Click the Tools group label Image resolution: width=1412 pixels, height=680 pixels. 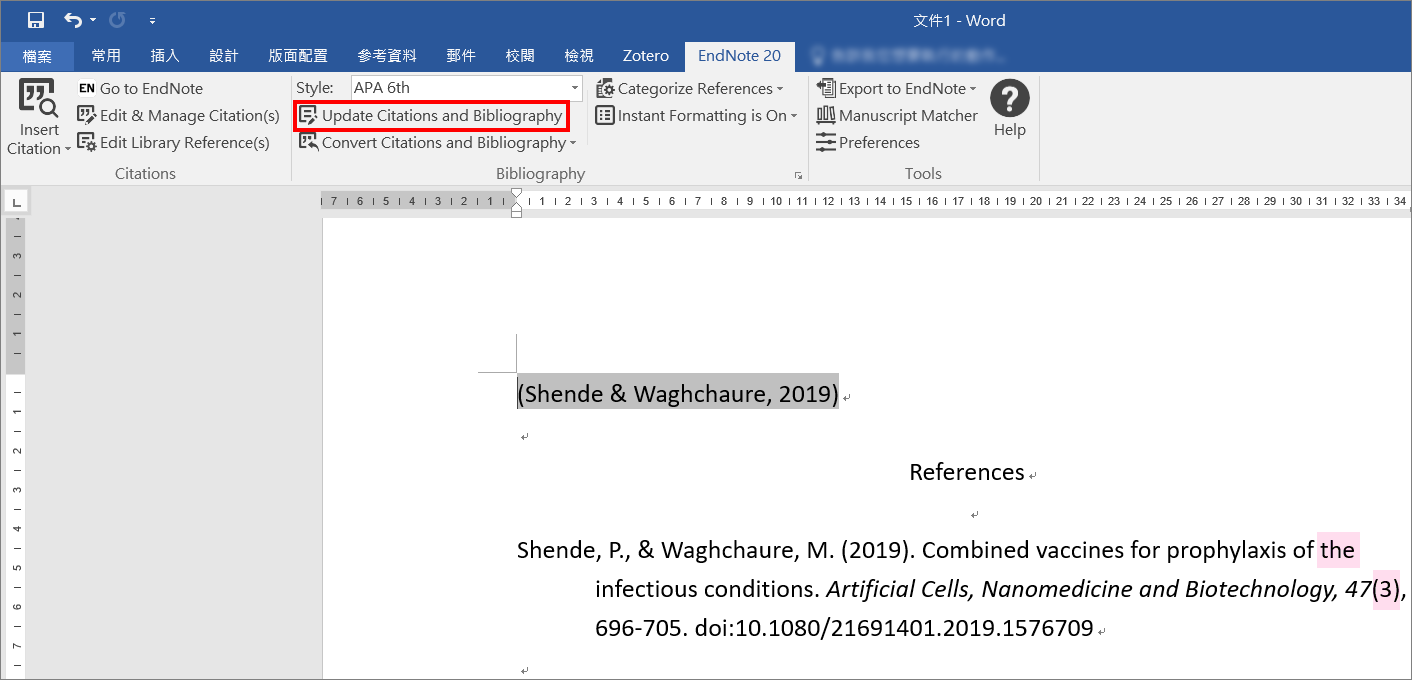tap(923, 174)
